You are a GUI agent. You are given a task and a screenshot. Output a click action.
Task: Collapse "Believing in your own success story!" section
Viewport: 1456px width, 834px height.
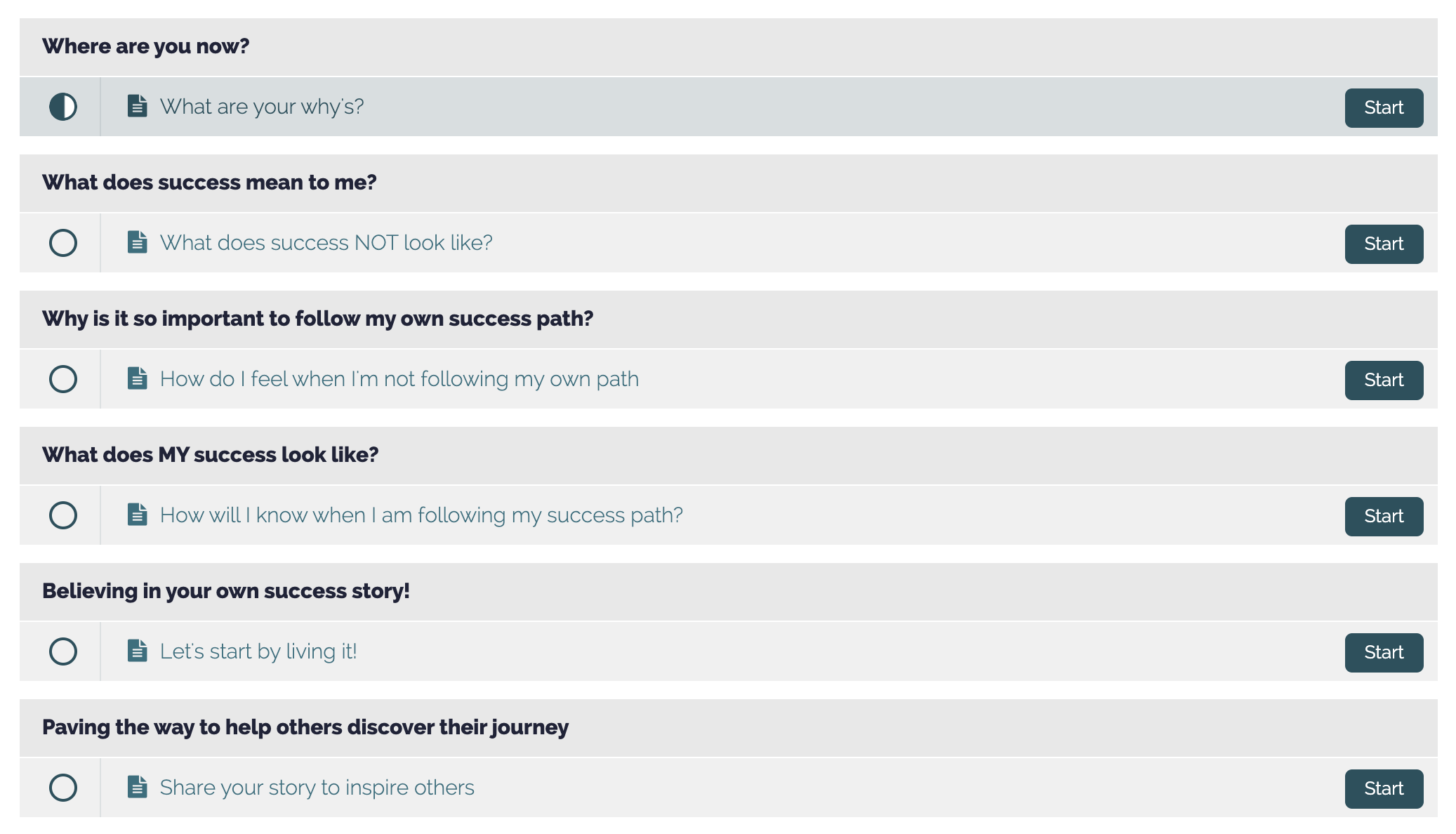tap(729, 592)
